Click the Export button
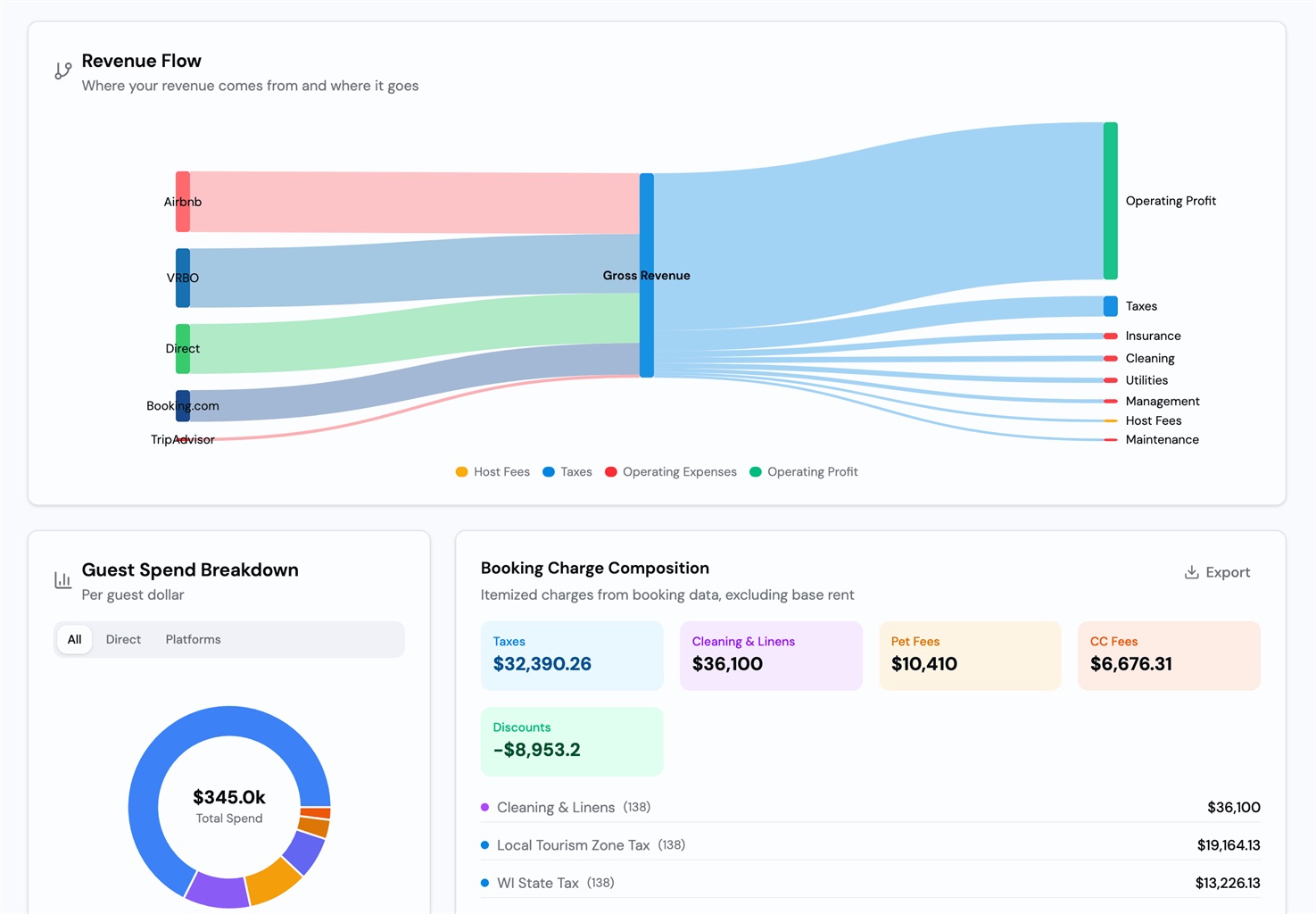The width and height of the screenshot is (1316, 914). [x=1217, y=572]
